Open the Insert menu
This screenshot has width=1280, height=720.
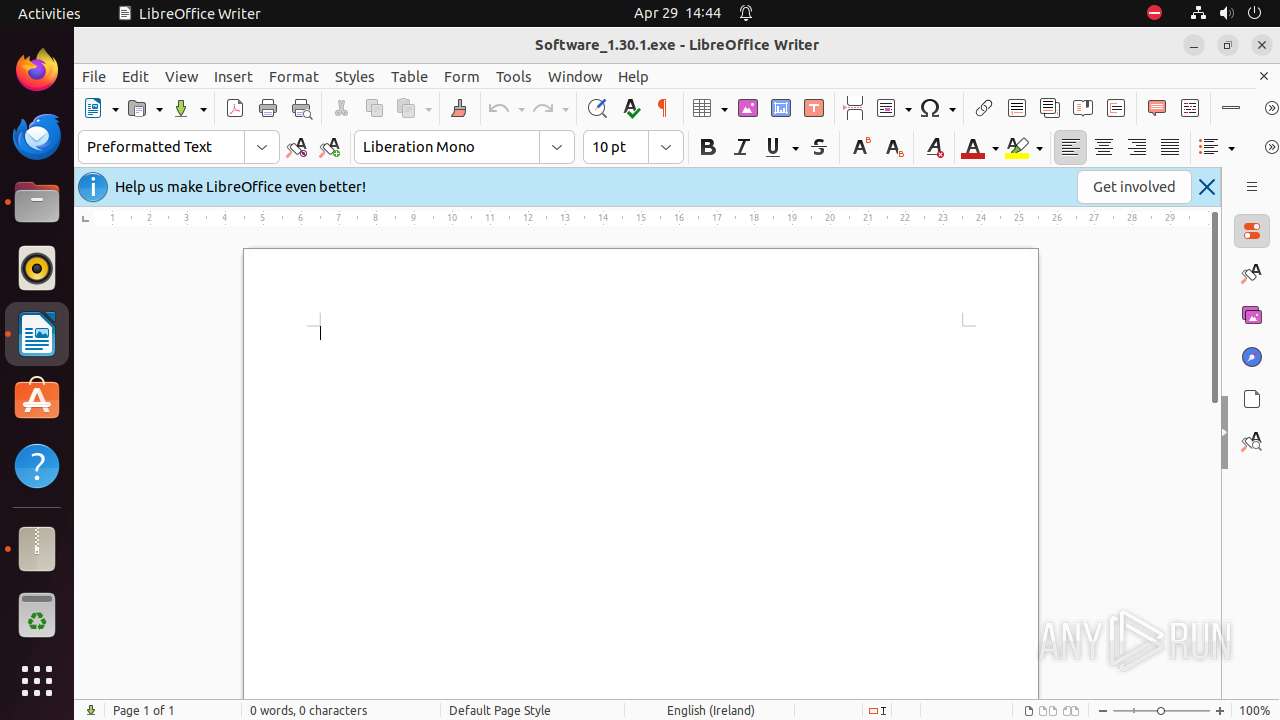(x=233, y=76)
